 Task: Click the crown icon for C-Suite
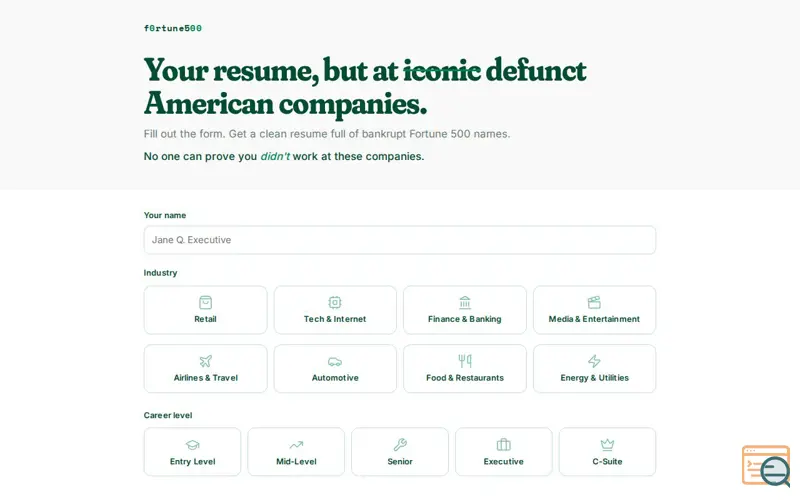click(607, 445)
